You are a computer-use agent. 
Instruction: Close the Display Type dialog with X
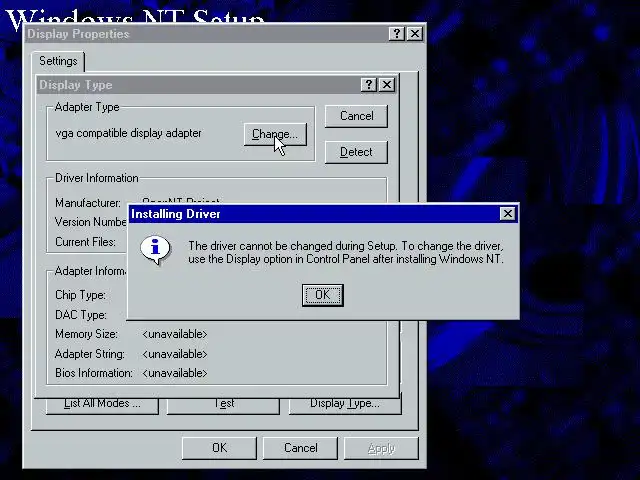pyautogui.click(x=387, y=84)
